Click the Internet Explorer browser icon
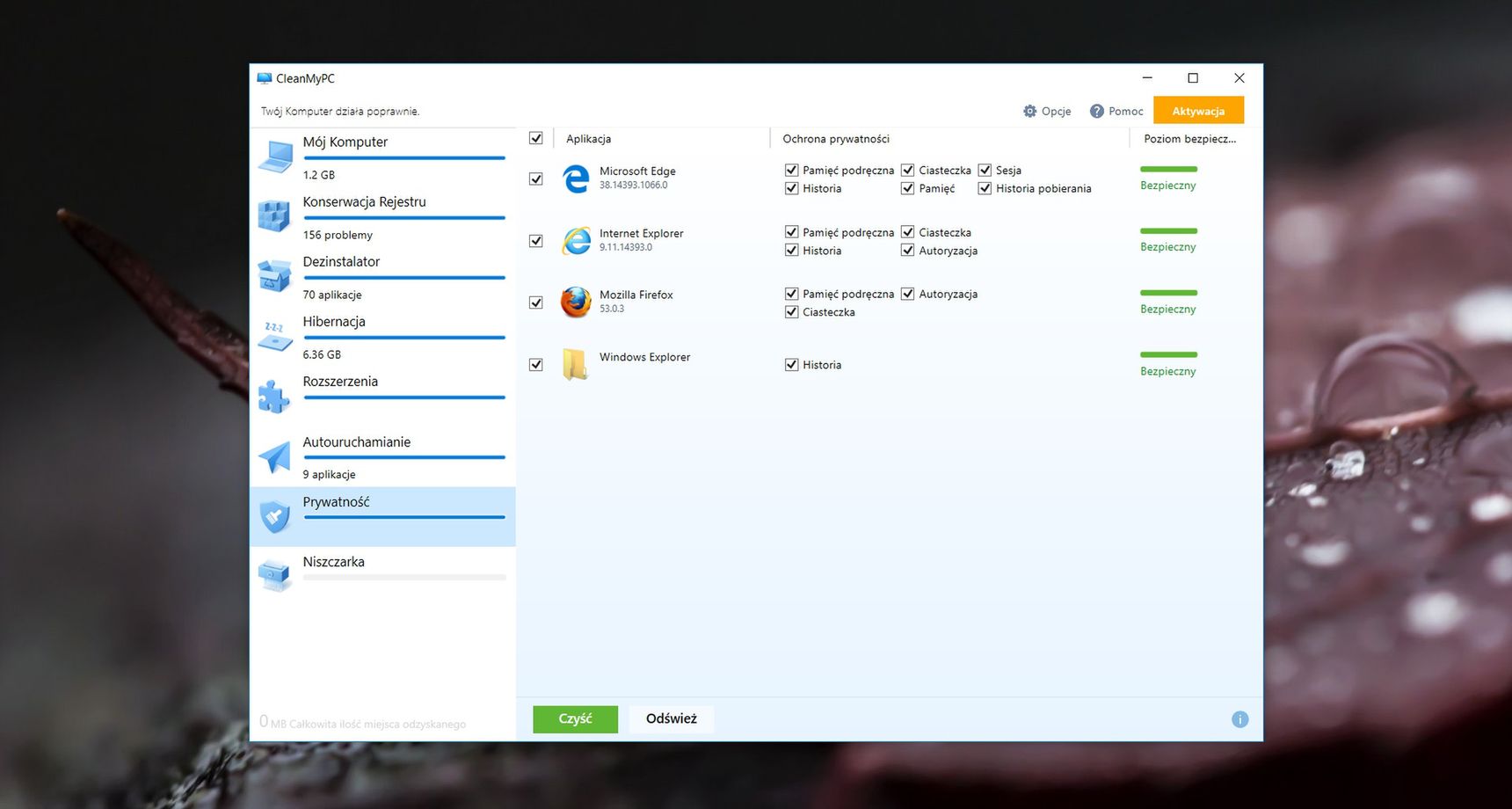This screenshot has width=1512, height=809. pyautogui.click(x=577, y=240)
